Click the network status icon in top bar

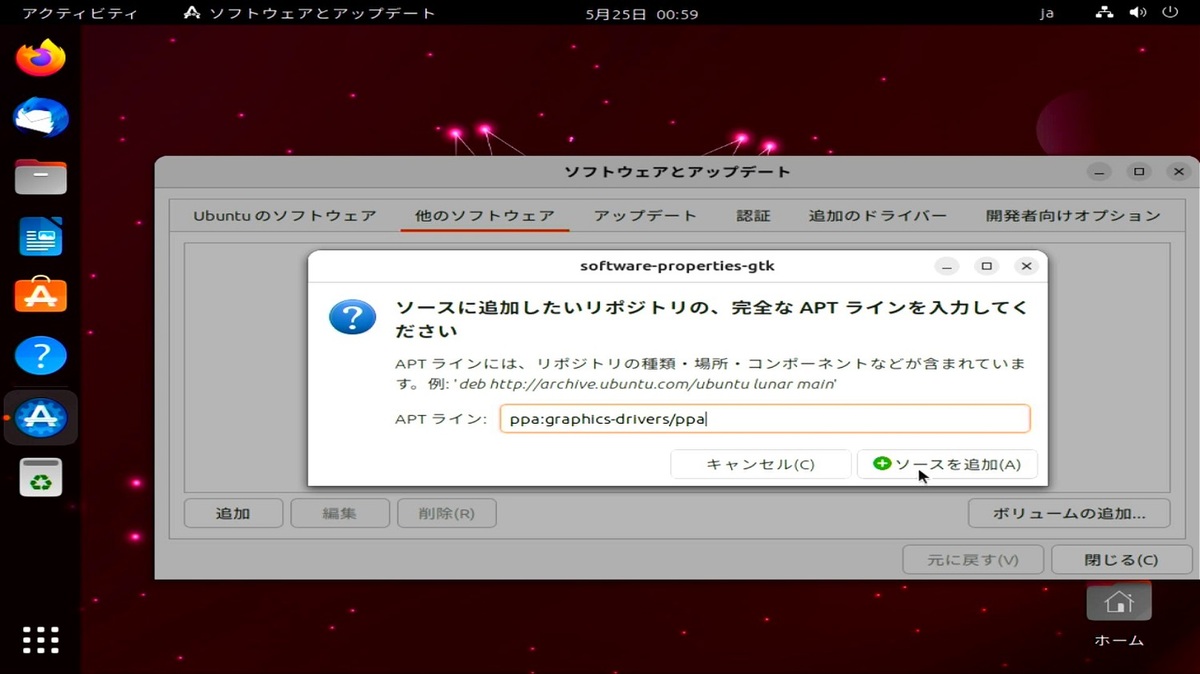point(1104,14)
